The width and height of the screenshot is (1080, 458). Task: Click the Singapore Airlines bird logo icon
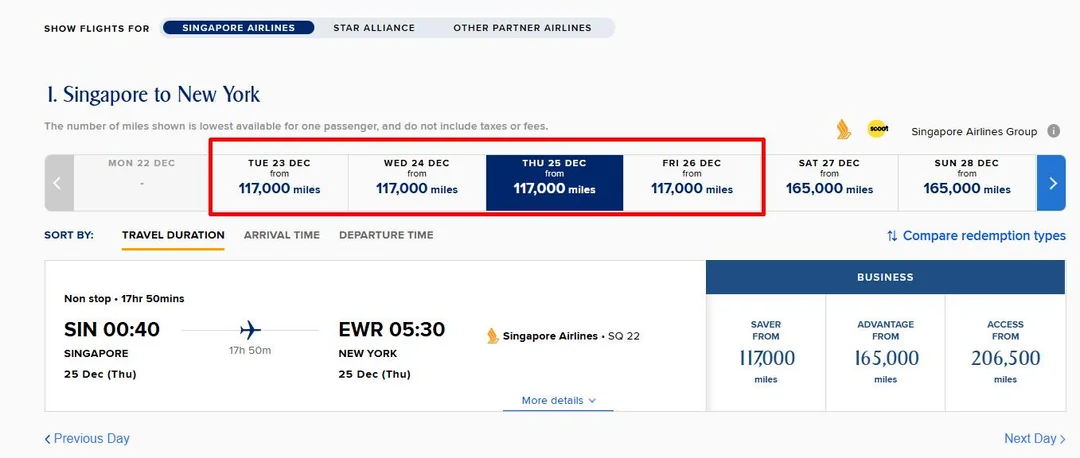coord(843,129)
